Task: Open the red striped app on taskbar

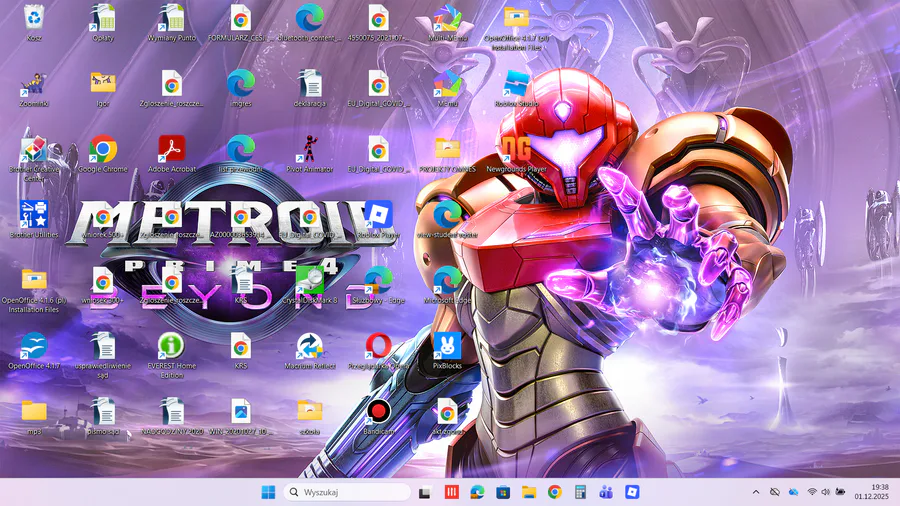Action: 451,492
